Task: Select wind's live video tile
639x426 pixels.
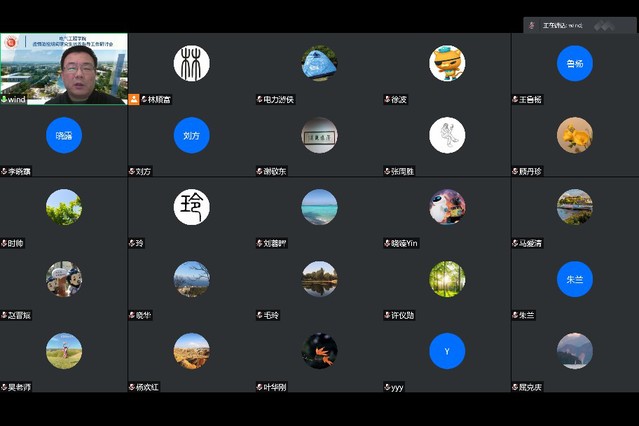Action: coord(64,68)
